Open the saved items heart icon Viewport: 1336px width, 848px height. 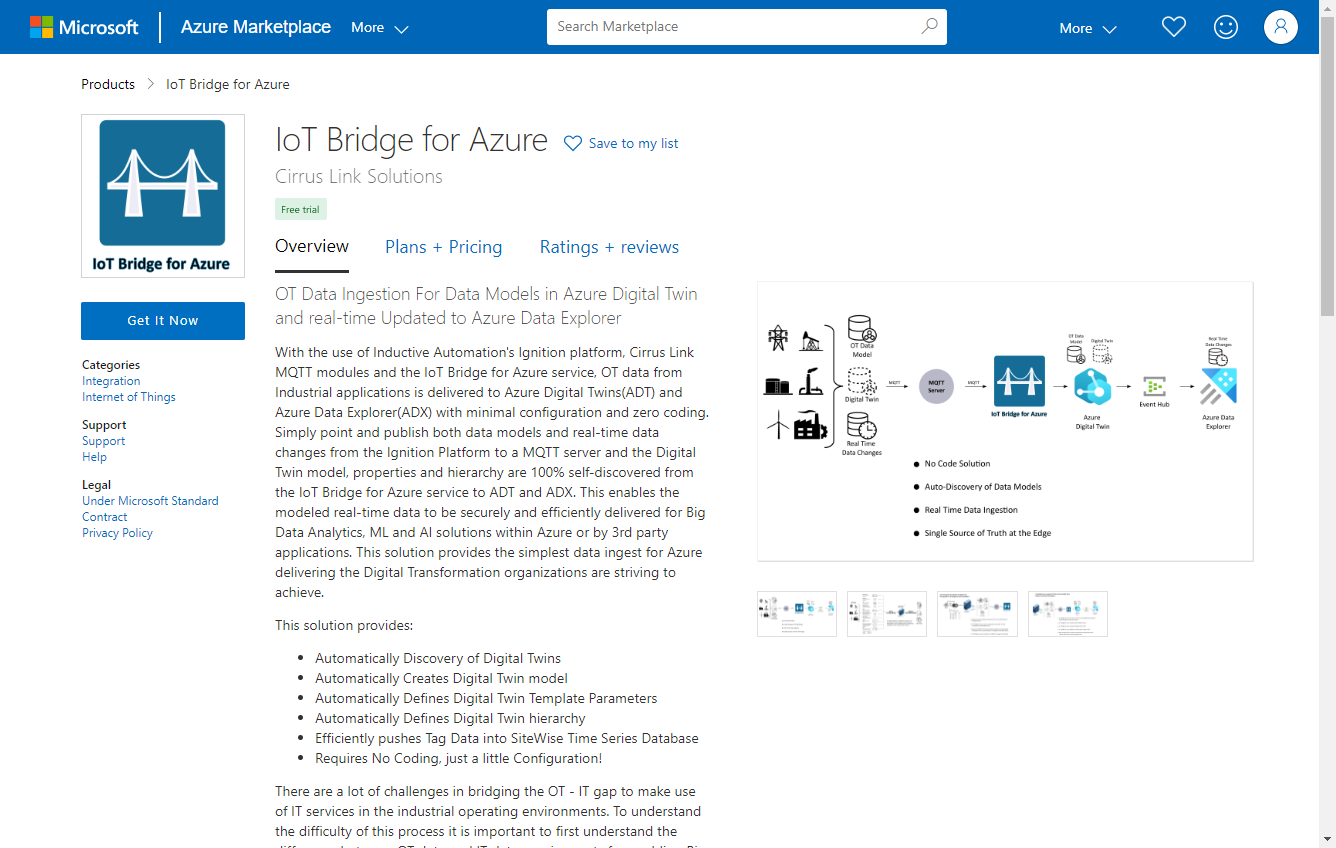point(1173,27)
